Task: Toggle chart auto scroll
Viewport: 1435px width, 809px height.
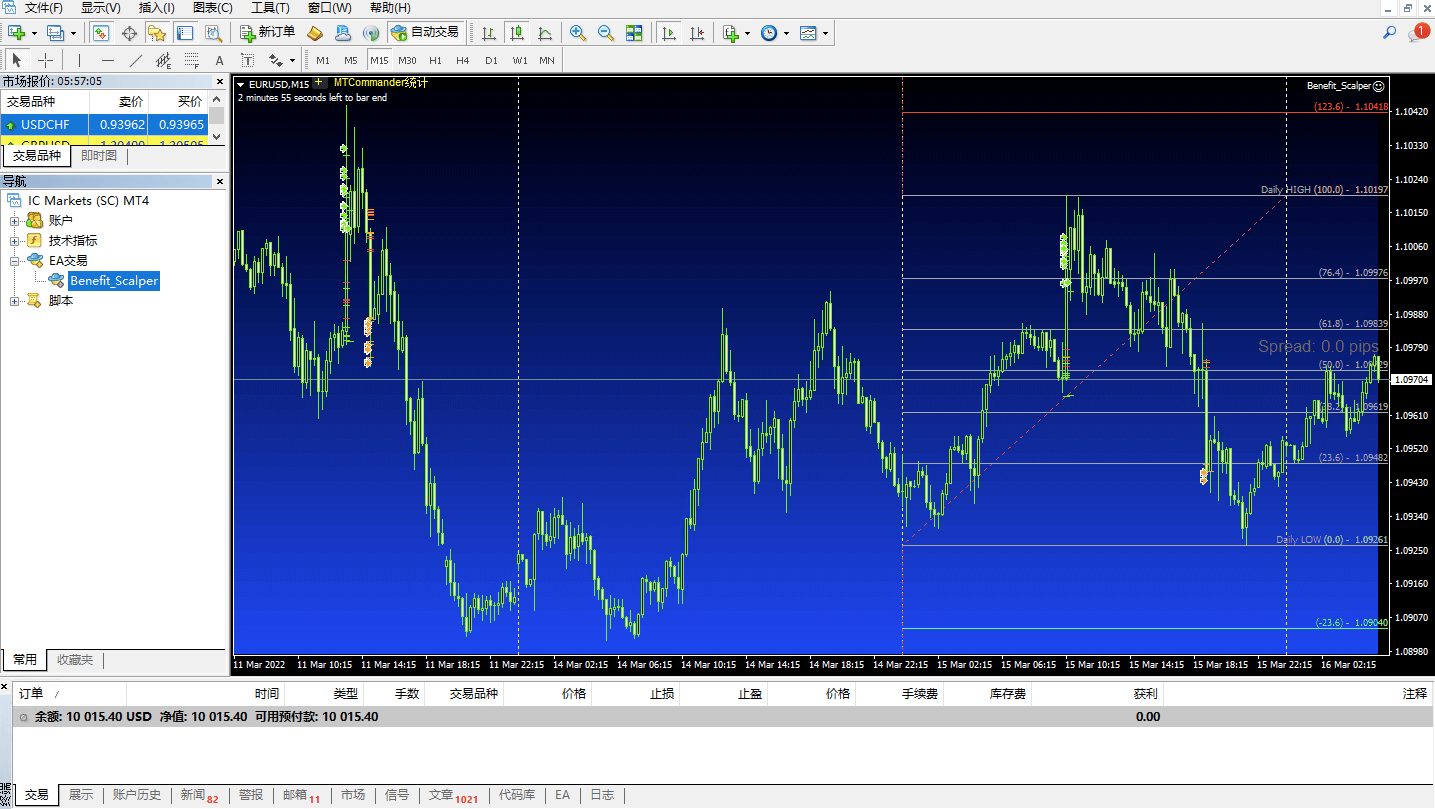Action: click(x=668, y=32)
